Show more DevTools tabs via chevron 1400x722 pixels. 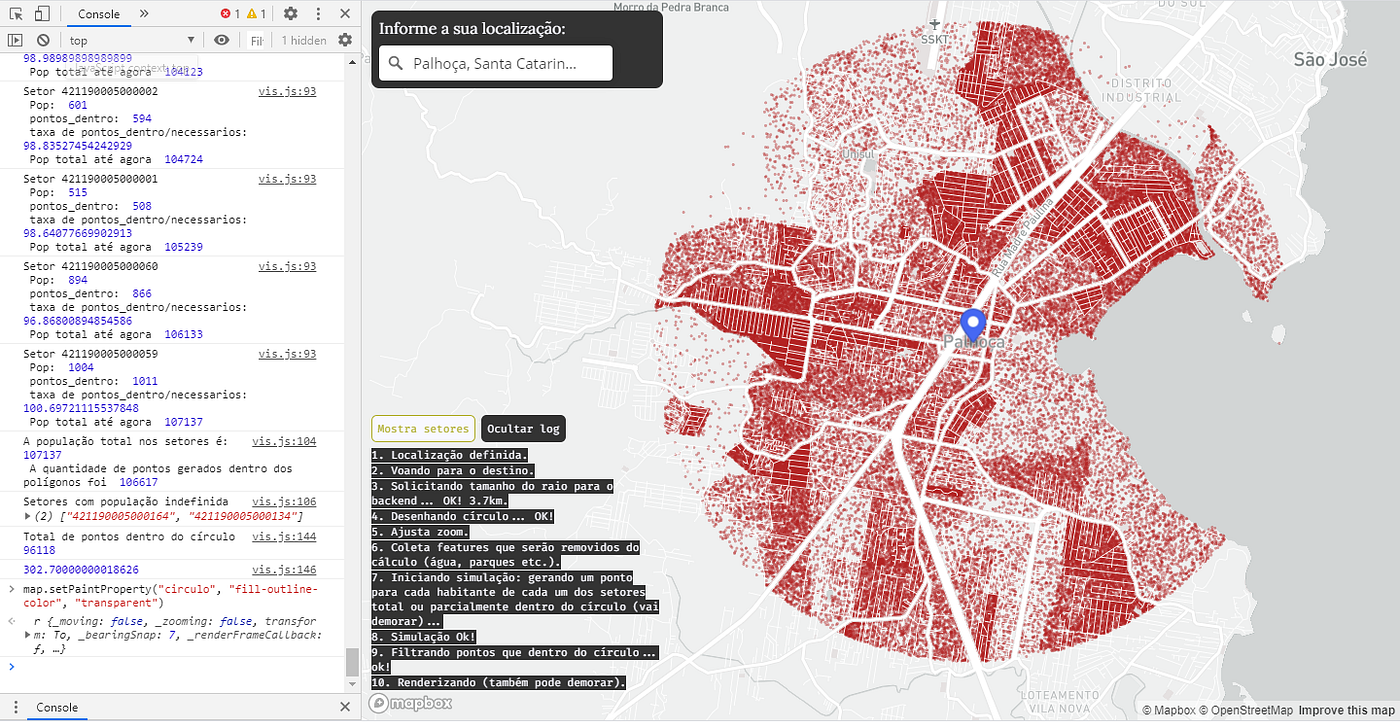point(144,14)
